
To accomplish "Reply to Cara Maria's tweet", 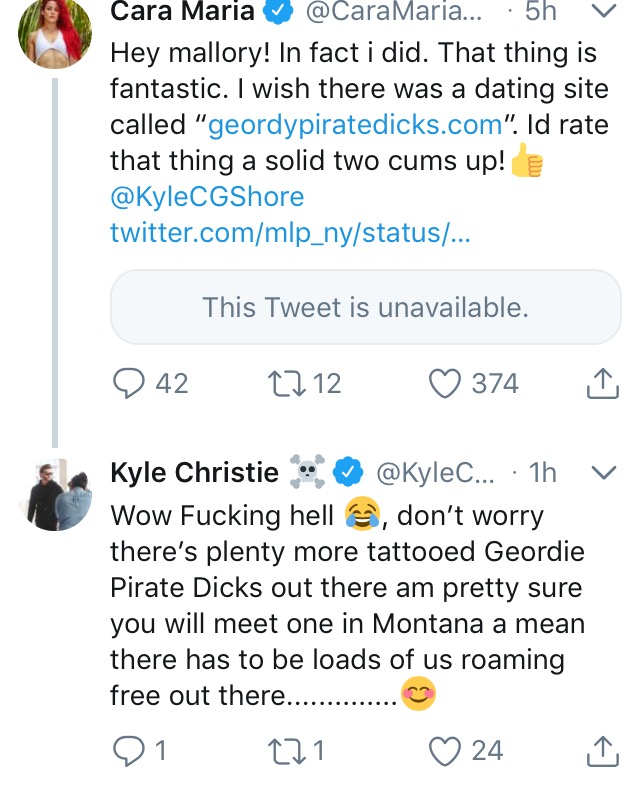I will (x=129, y=384).
